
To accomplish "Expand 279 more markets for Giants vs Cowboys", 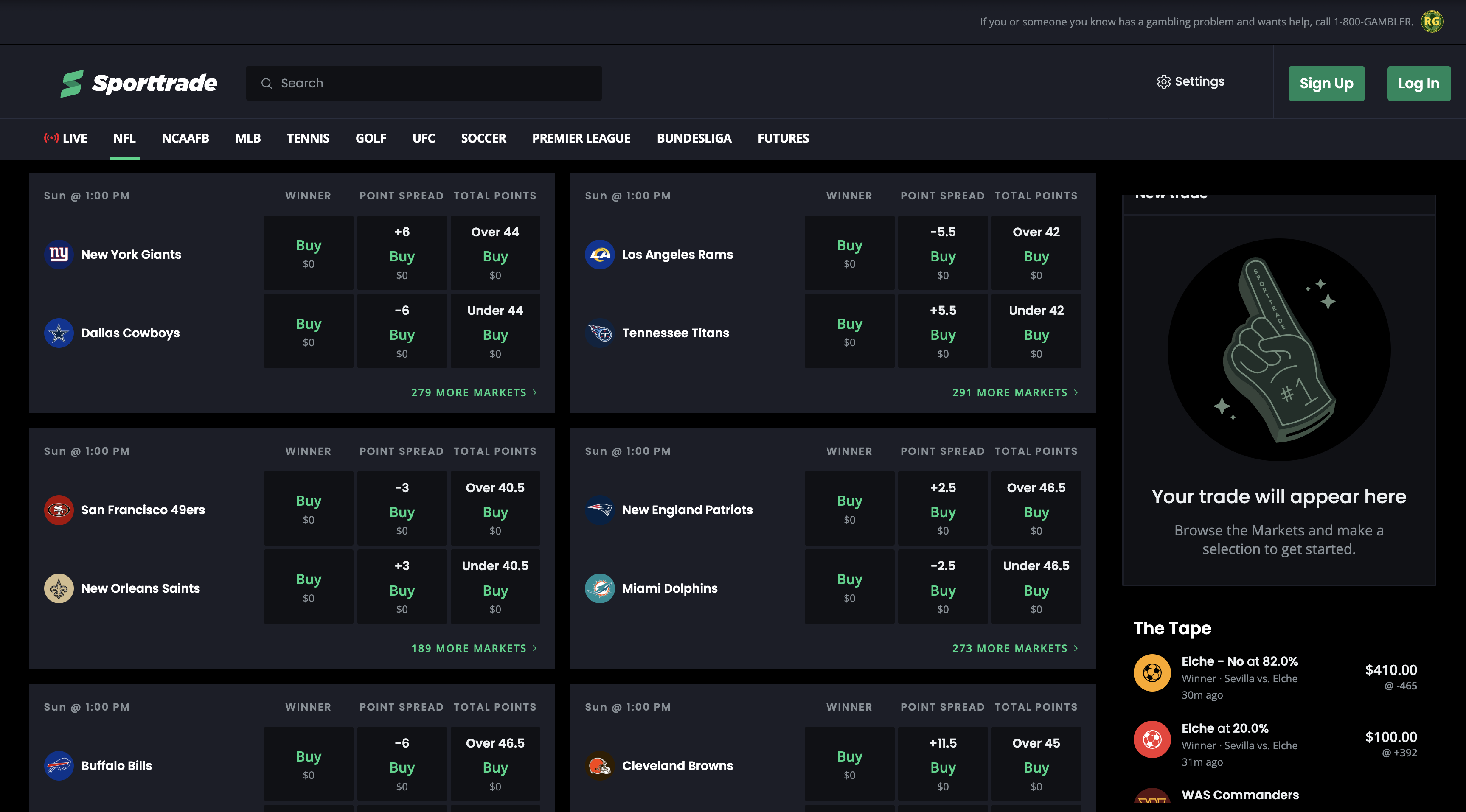I will click(x=474, y=392).
